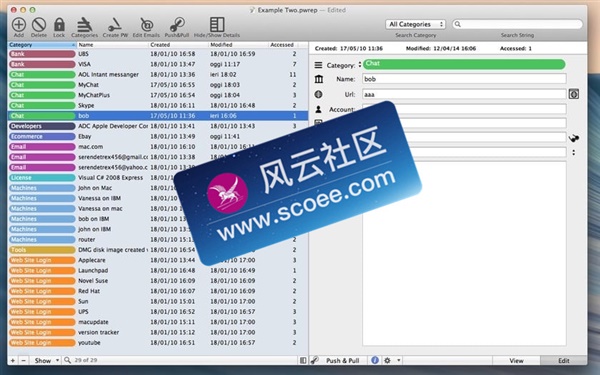Click the bank Name icon
600x375 pixels.
(x=318, y=79)
